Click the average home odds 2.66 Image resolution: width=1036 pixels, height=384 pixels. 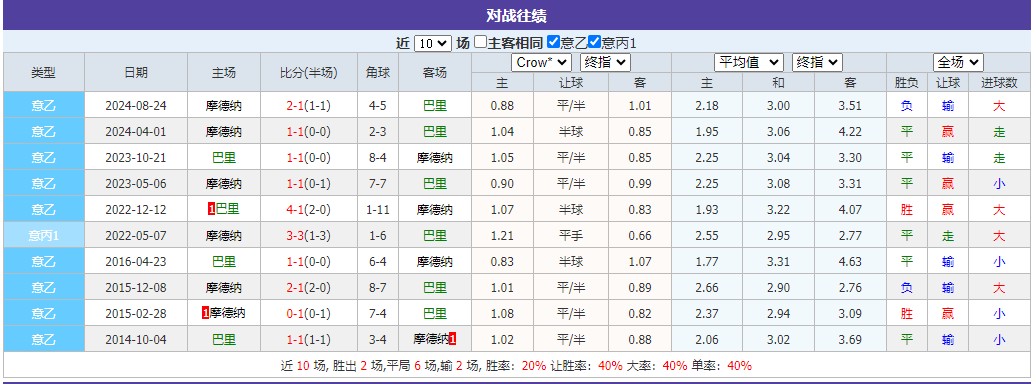707,288
